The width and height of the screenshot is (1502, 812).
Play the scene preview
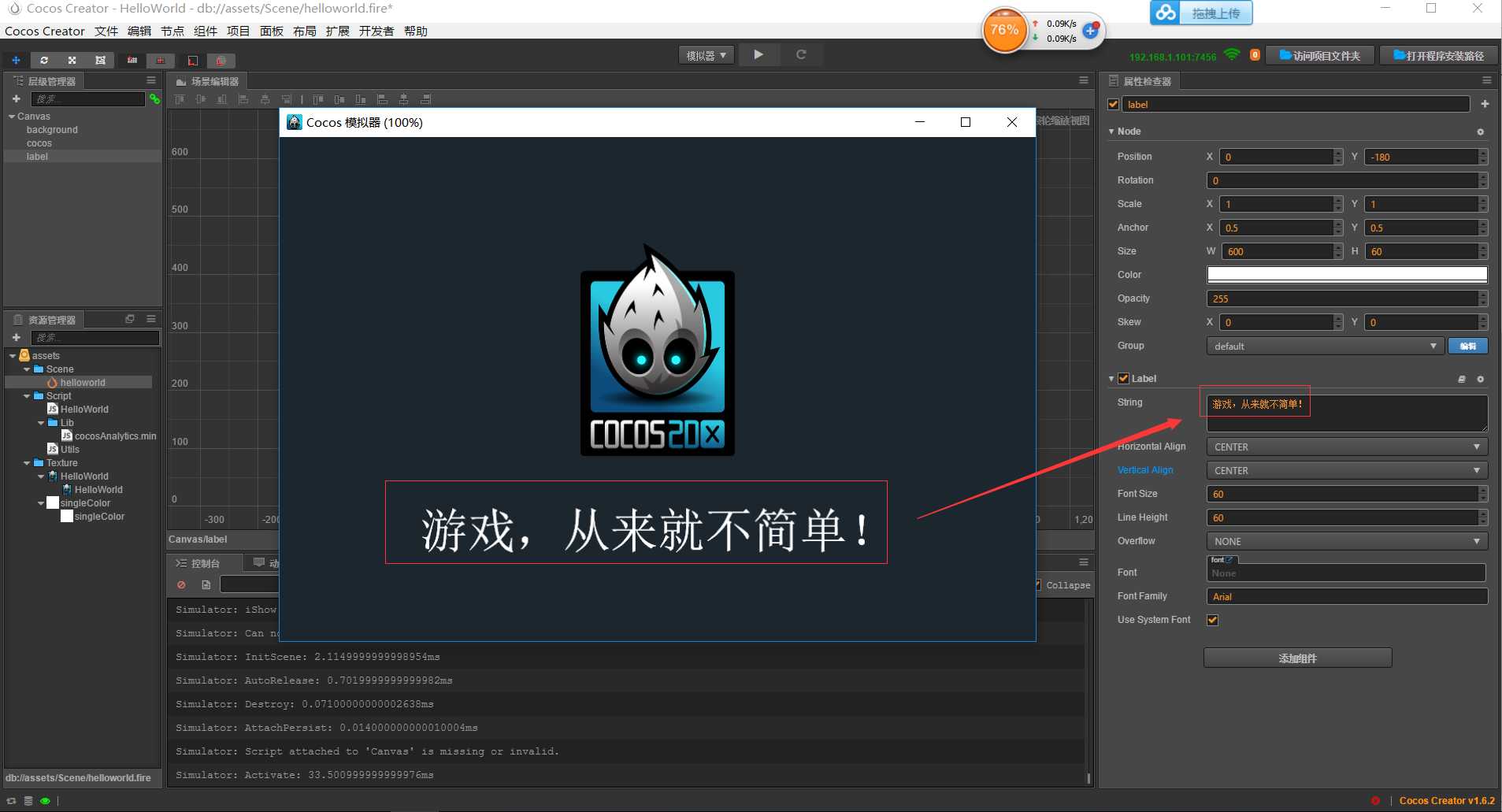tap(758, 54)
